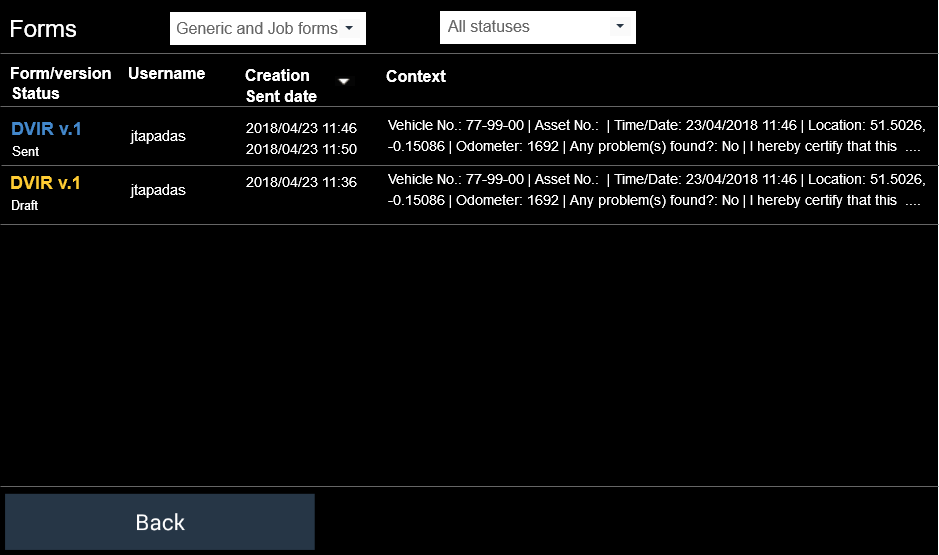Open the All statuses filter dropdown

(527, 27)
